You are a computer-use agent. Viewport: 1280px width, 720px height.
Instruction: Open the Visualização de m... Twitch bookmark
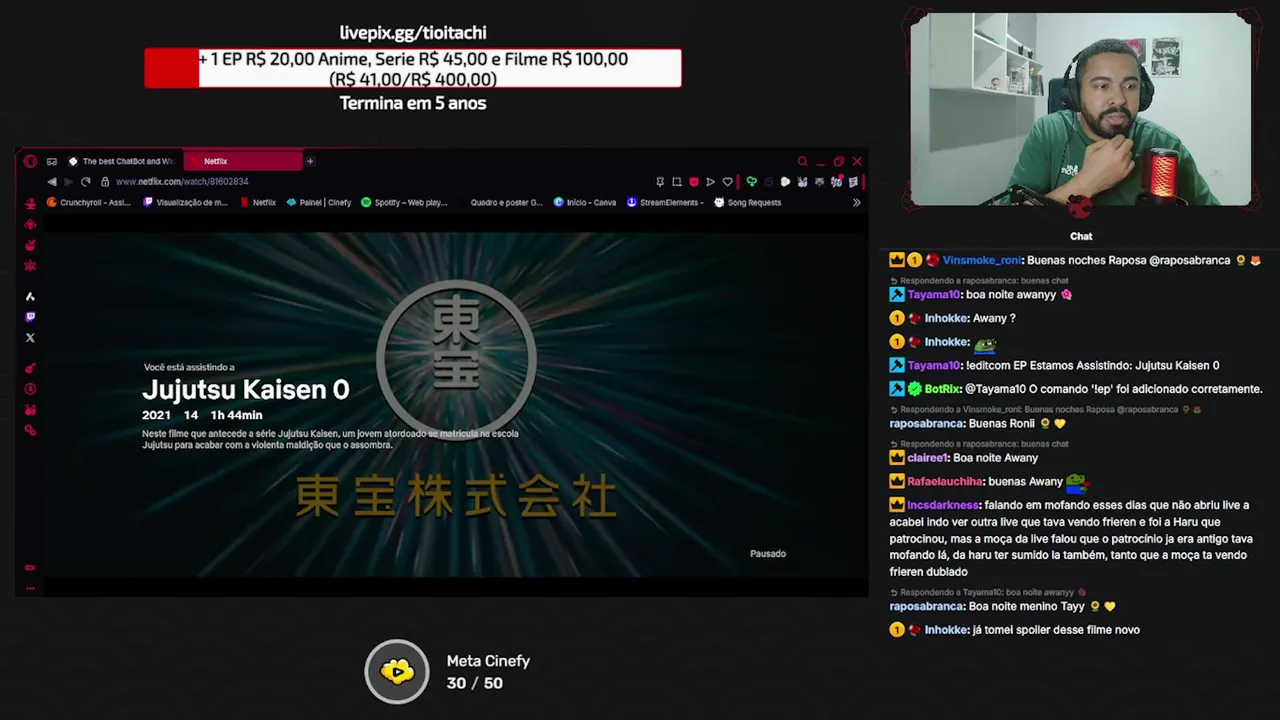pos(186,202)
